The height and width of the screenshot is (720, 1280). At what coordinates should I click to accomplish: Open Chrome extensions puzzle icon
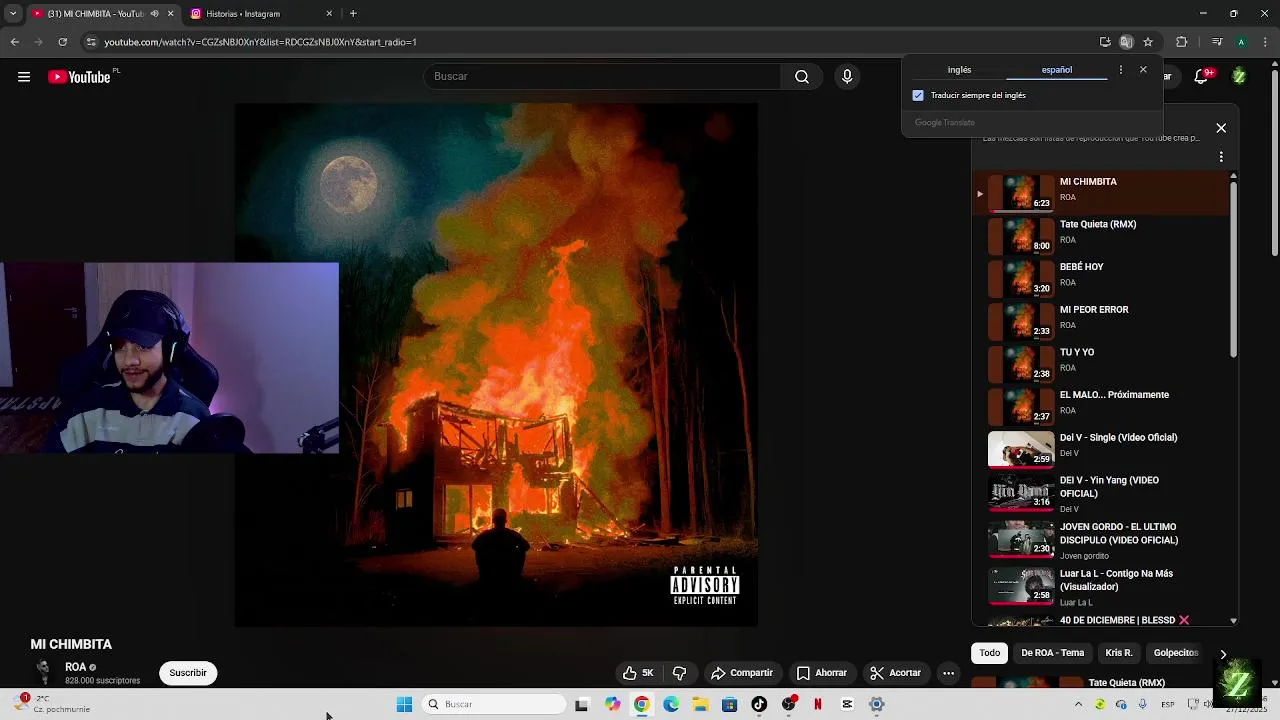pyautogui.click(x=1182, y=42)
